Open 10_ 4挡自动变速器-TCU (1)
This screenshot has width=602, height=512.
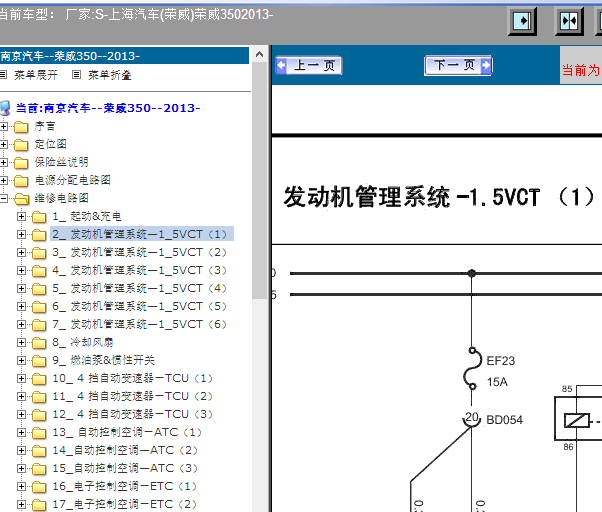[133, 378]
